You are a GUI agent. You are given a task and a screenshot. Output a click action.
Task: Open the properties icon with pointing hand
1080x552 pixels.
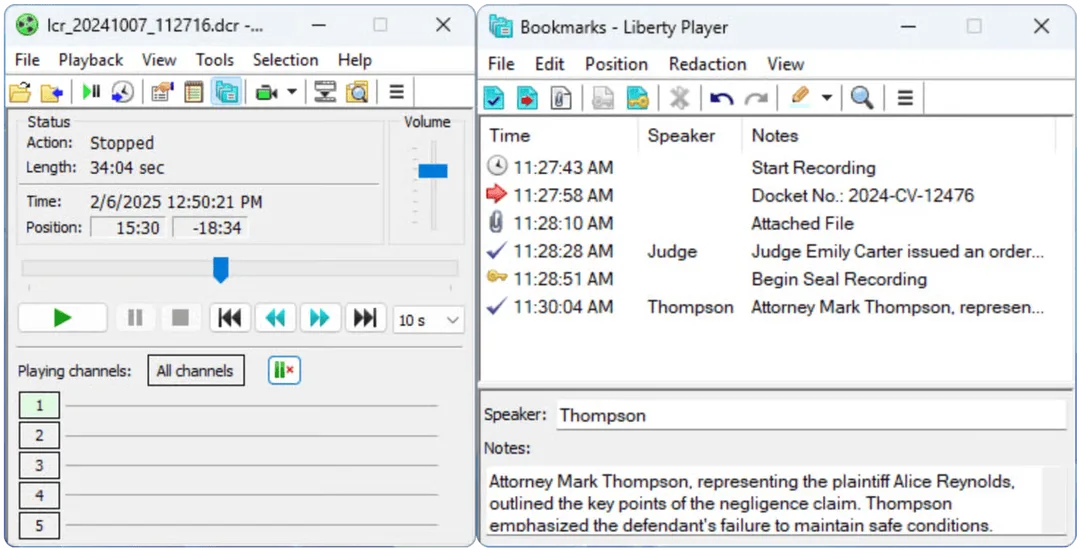tap(162, 92)
